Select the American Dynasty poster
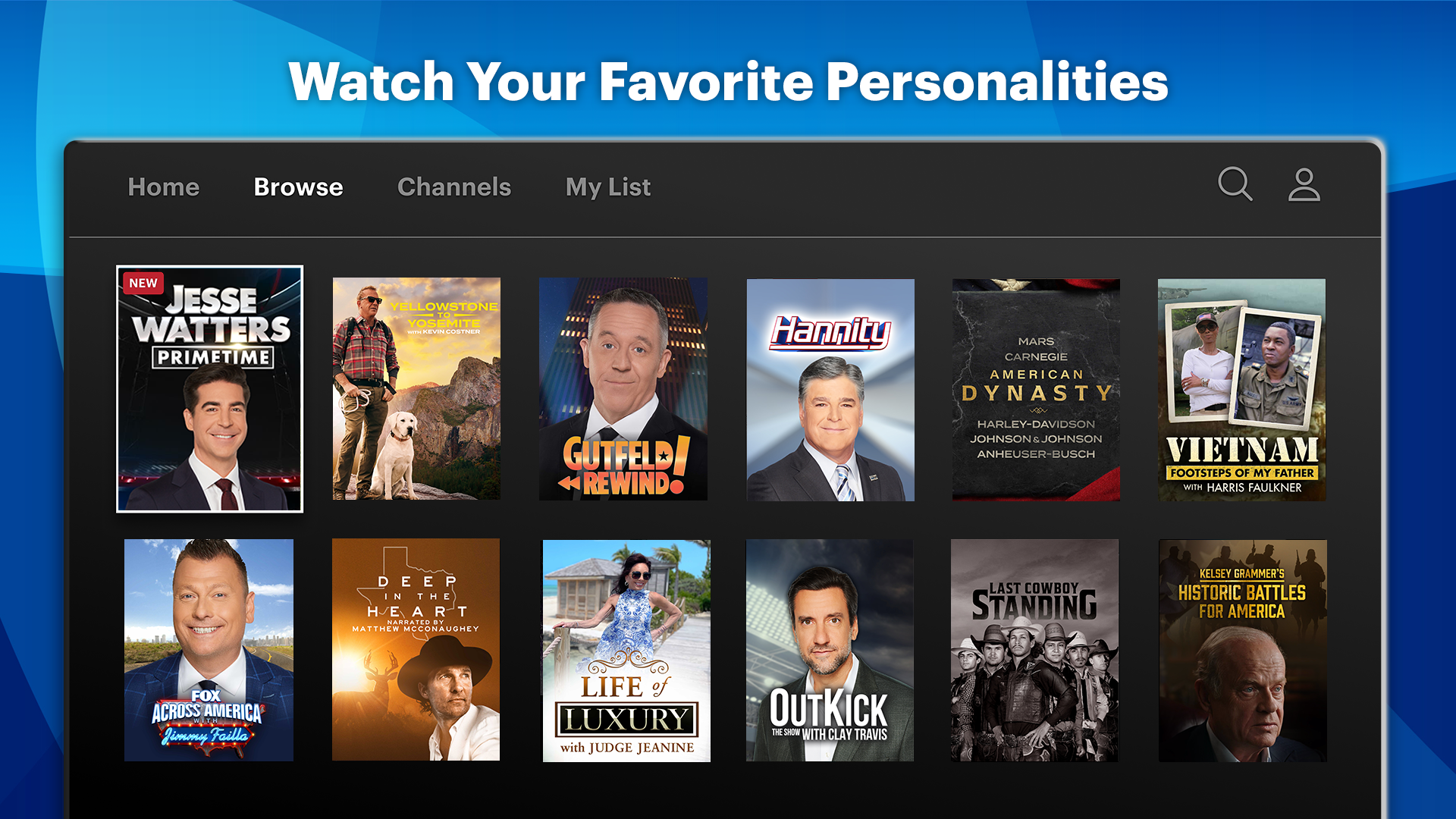Viewport: 1456px width, 819px height. 1036,390
